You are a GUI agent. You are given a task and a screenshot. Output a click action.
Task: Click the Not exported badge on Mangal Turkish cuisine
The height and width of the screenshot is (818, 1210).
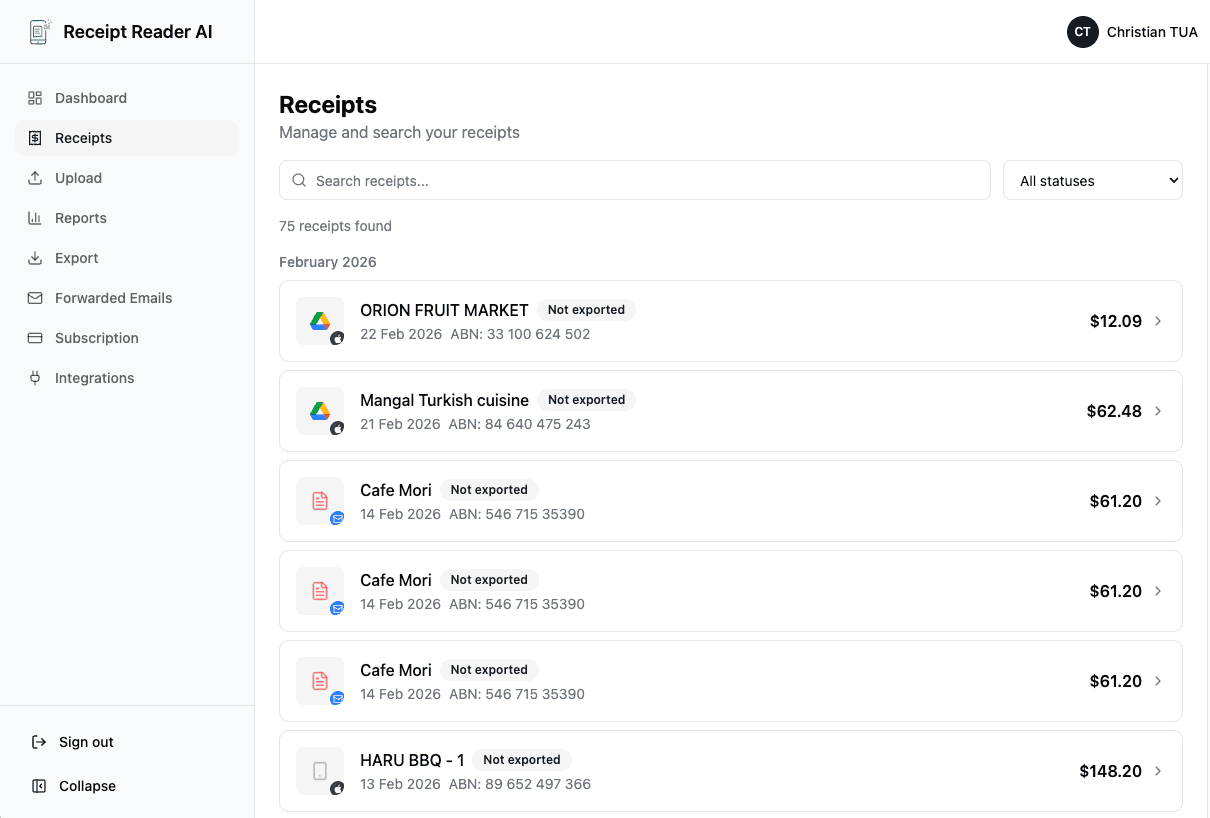(587, 399)
